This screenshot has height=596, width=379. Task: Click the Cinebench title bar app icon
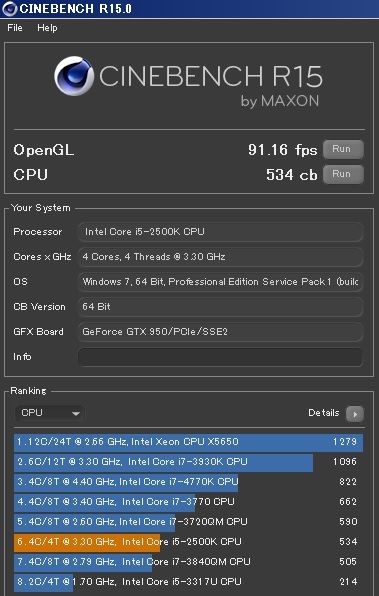(10, 9)
